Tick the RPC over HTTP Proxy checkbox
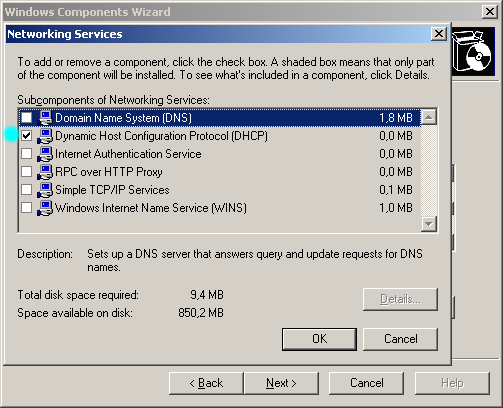Image resolution: width=503 pixels, height=408 pixels. pyautogui.click(x=26, y=172)
